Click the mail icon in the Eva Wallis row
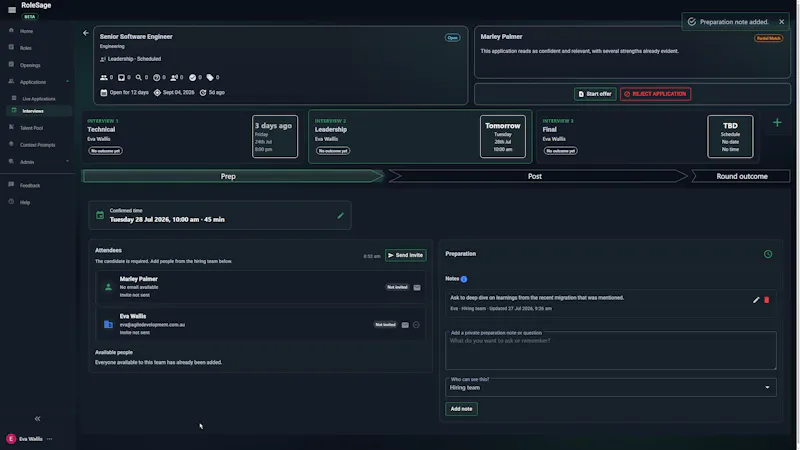The image size is (800, 450). coord(405,325)
